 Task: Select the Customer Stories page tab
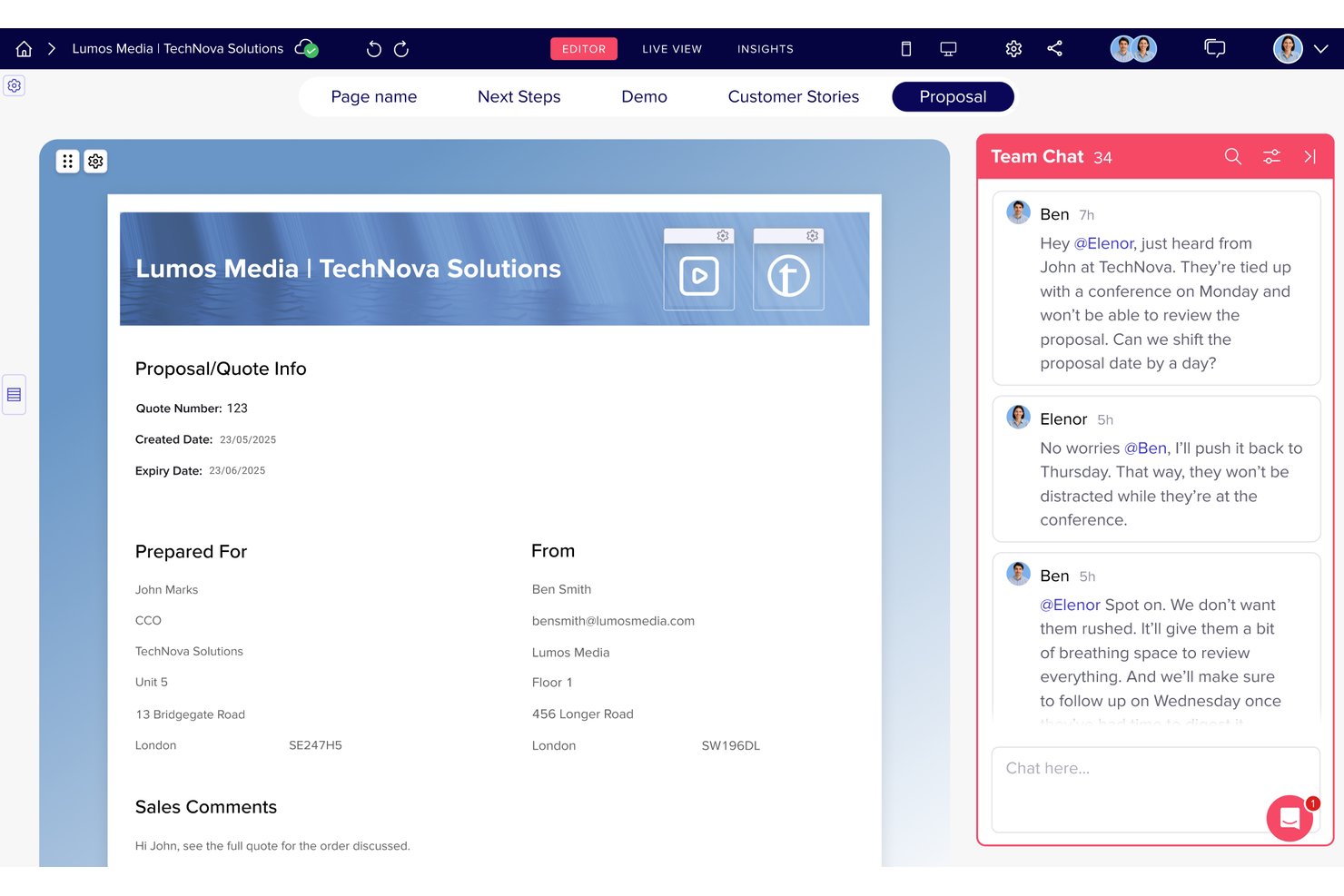click(794, 96)
